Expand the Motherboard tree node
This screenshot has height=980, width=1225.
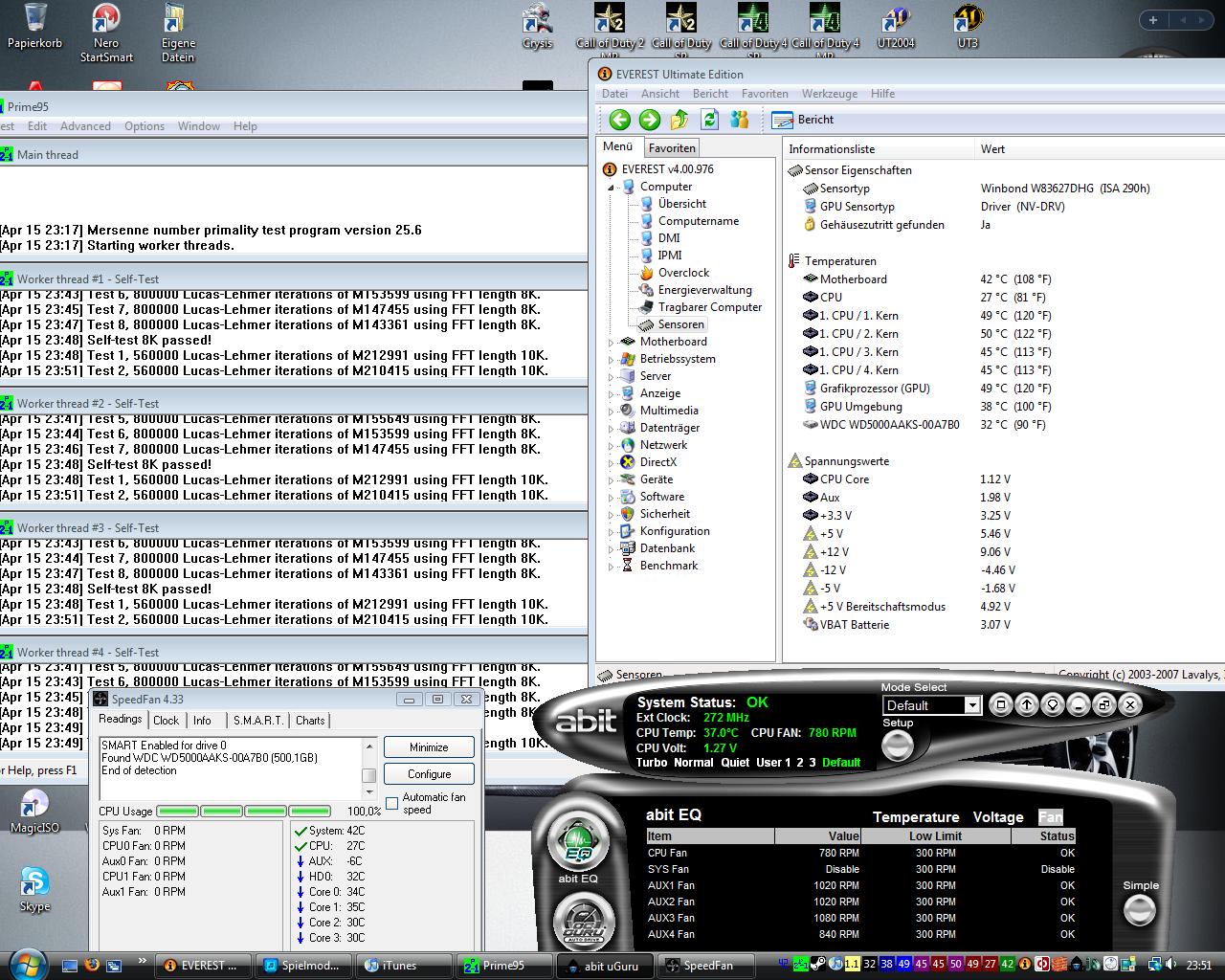coord(612,342)
